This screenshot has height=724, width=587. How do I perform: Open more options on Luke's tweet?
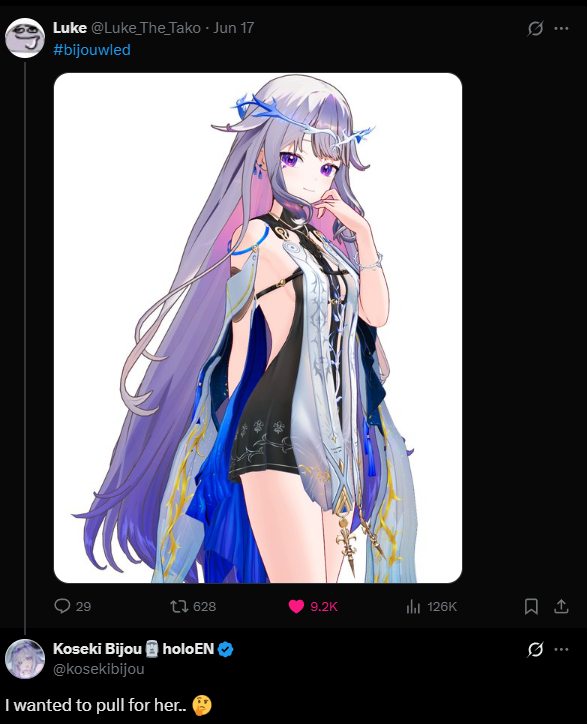point(561,29)
